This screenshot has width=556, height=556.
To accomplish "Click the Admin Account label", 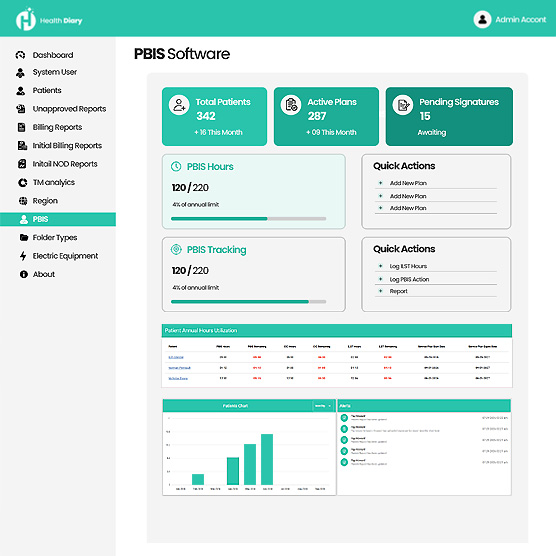I will point(521,20).
